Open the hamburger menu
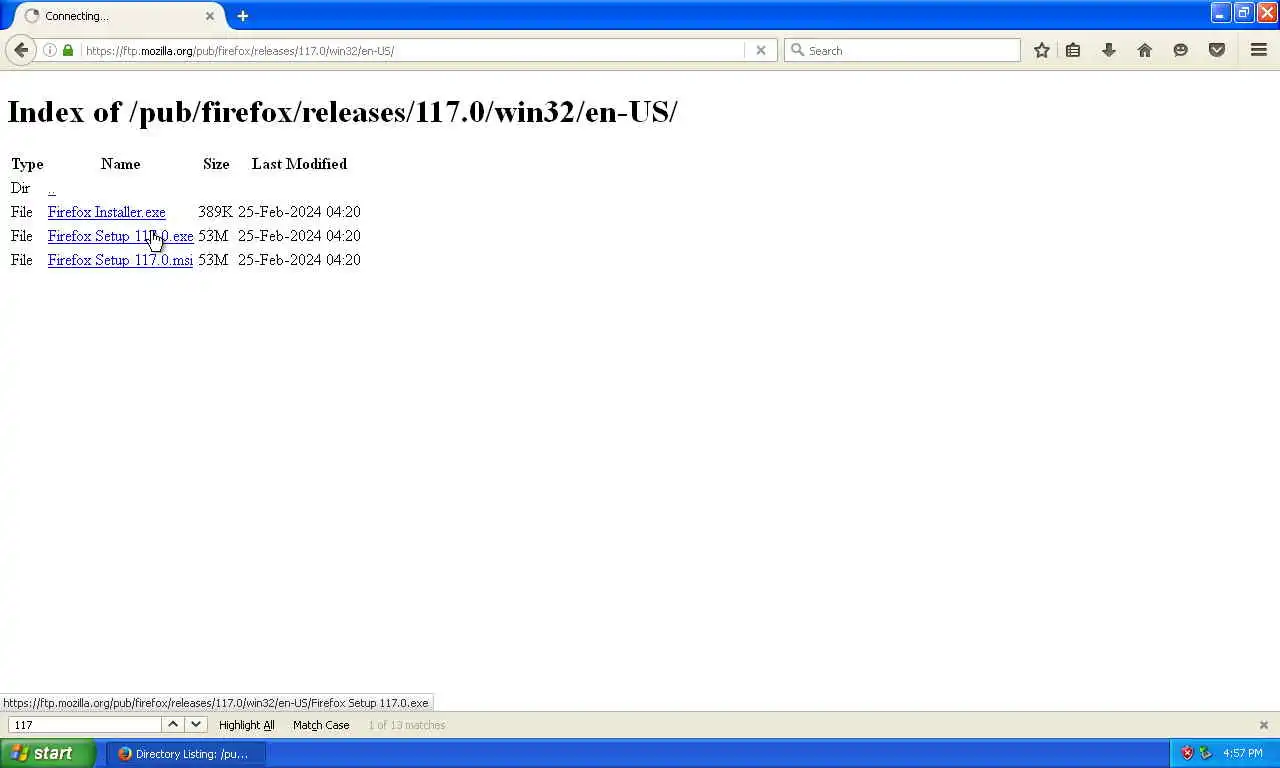This screenshot has height=768, width=1280. [1259, 50]
